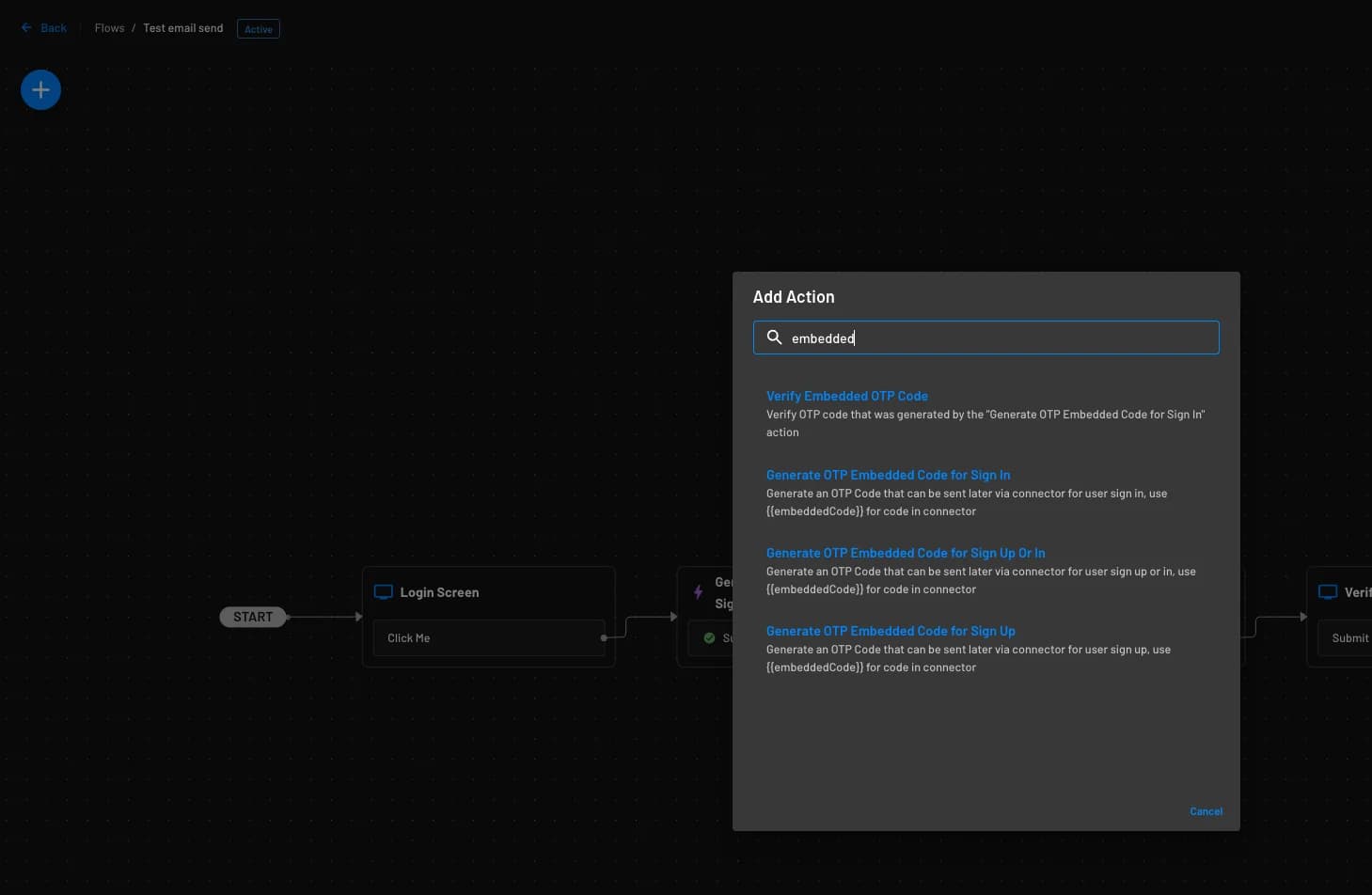
Task: Open the Flows breadcrumb link
Action: (x=108, y=27)
